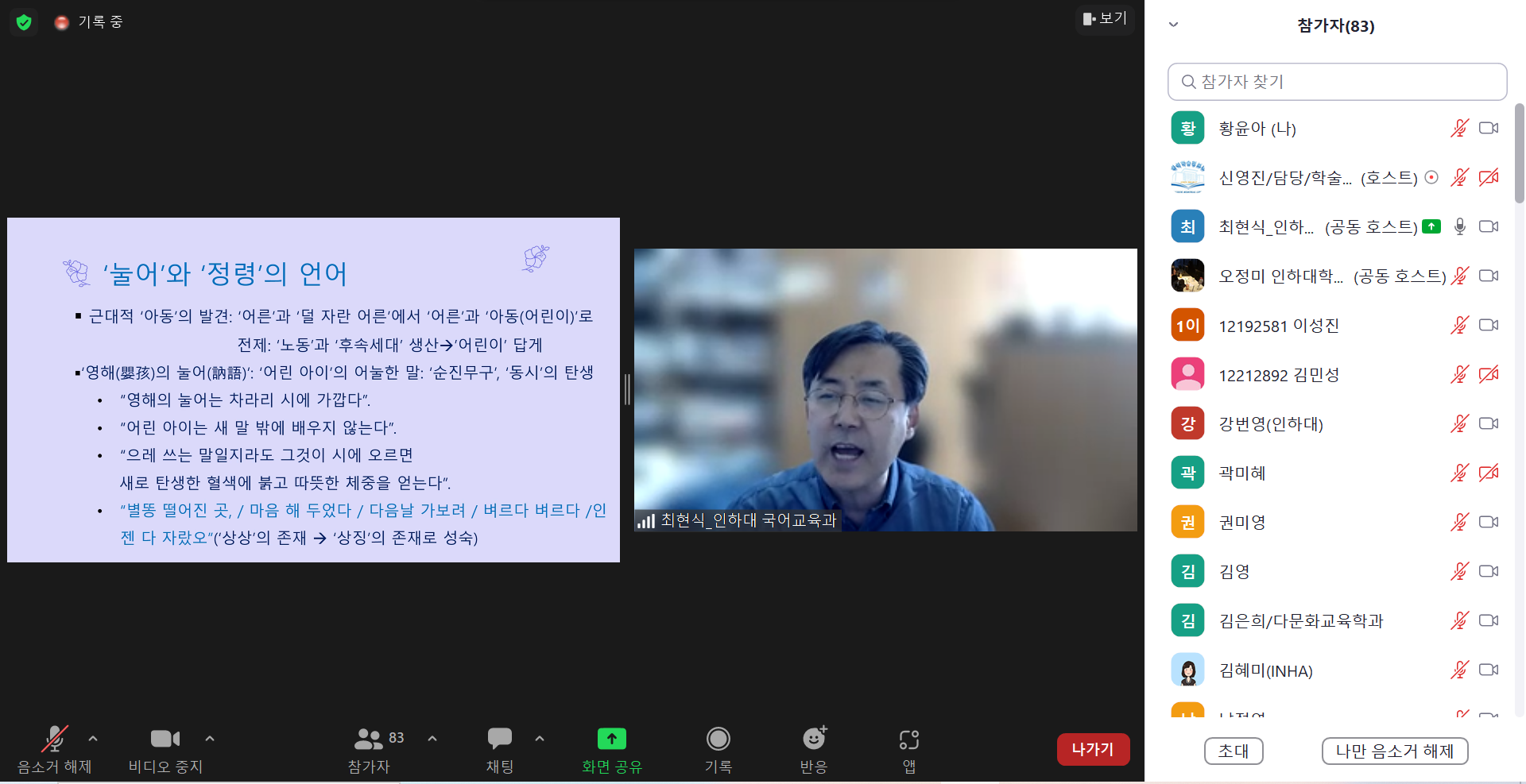Image resolution: width=1526 pixels, height=784 pixels.
Task: Click the muted mic icon for 김은희/다문화교육학과
Action: coord(1459,620)
